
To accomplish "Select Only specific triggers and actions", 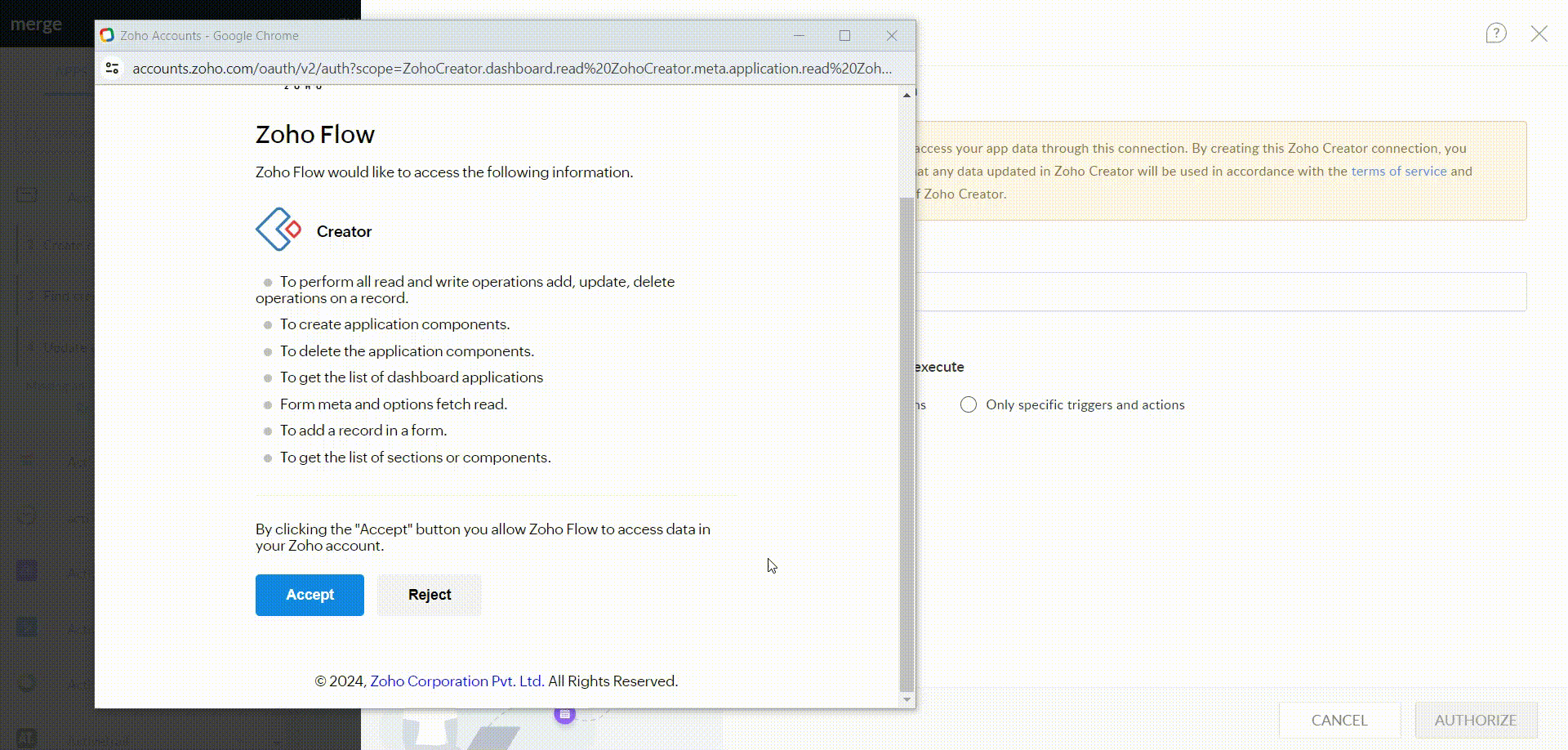I will point(969,405).
